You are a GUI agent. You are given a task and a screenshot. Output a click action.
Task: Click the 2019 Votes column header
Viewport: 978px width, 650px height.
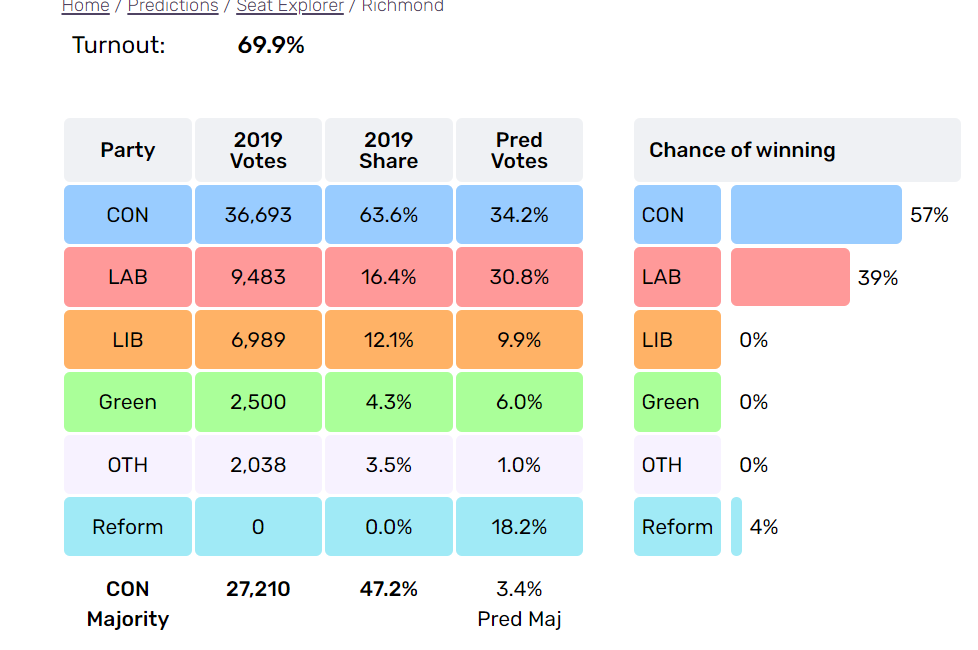point(258,150)
